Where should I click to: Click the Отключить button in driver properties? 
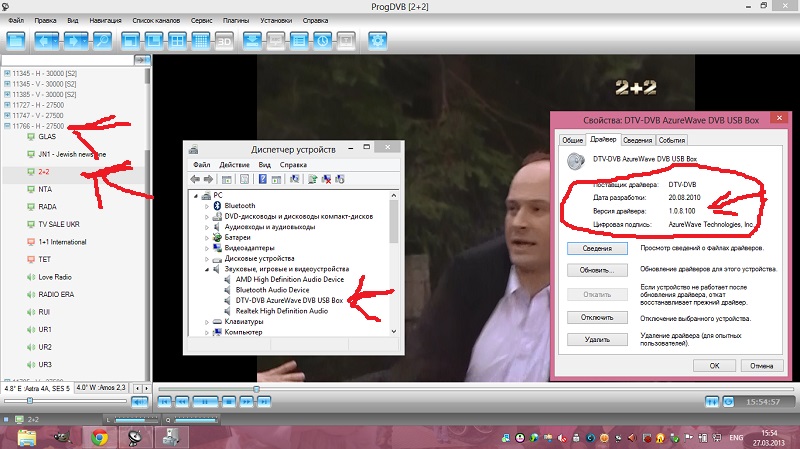click(596, 317)
